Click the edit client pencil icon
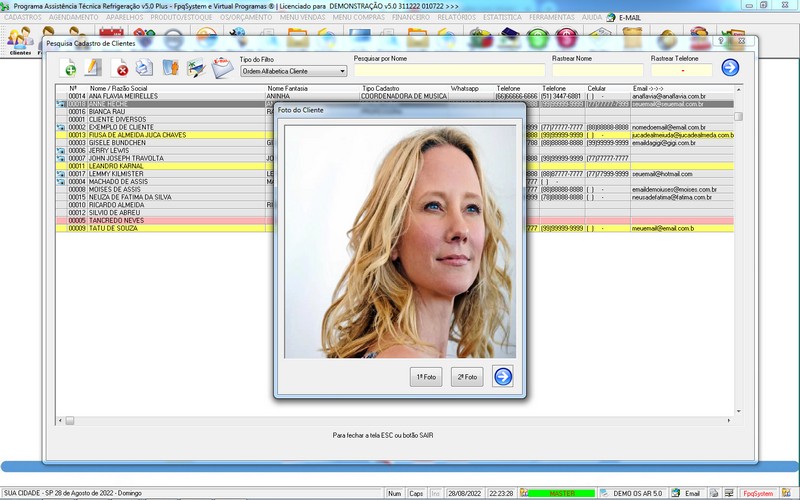This screenshot has height=500, width=800. tap(93, 67)
